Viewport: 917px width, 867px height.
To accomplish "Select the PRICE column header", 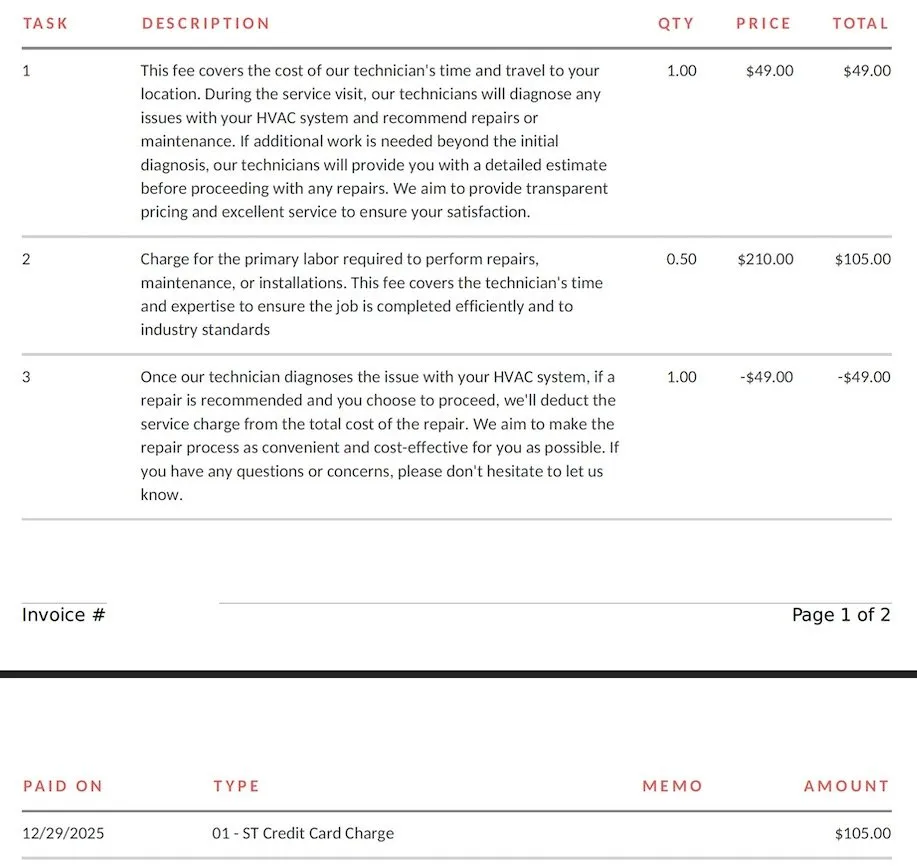I will [763, 23].
